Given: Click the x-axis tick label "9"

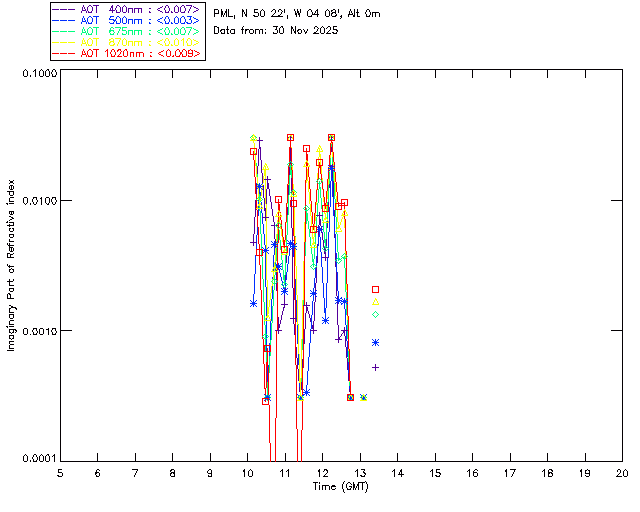Looking at the screenshot, I should (210, 473).
